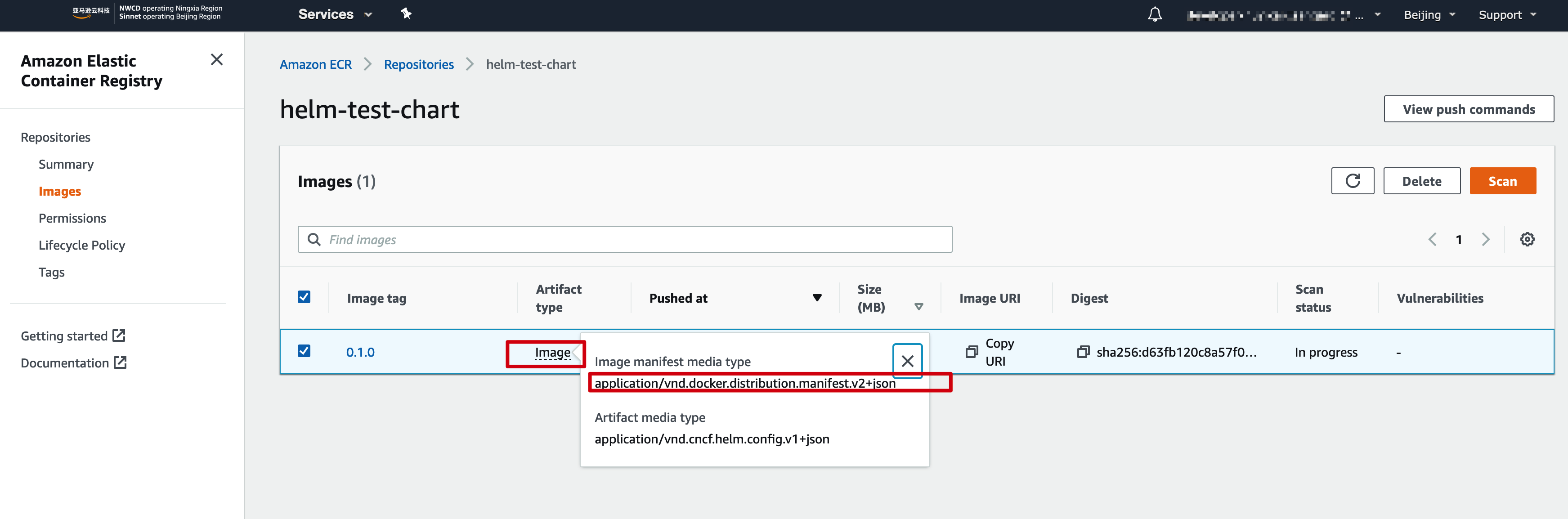Navigate to Repositories via breadcrumb
Viewport: 1568px width, 519px height.
pos(419,64)
